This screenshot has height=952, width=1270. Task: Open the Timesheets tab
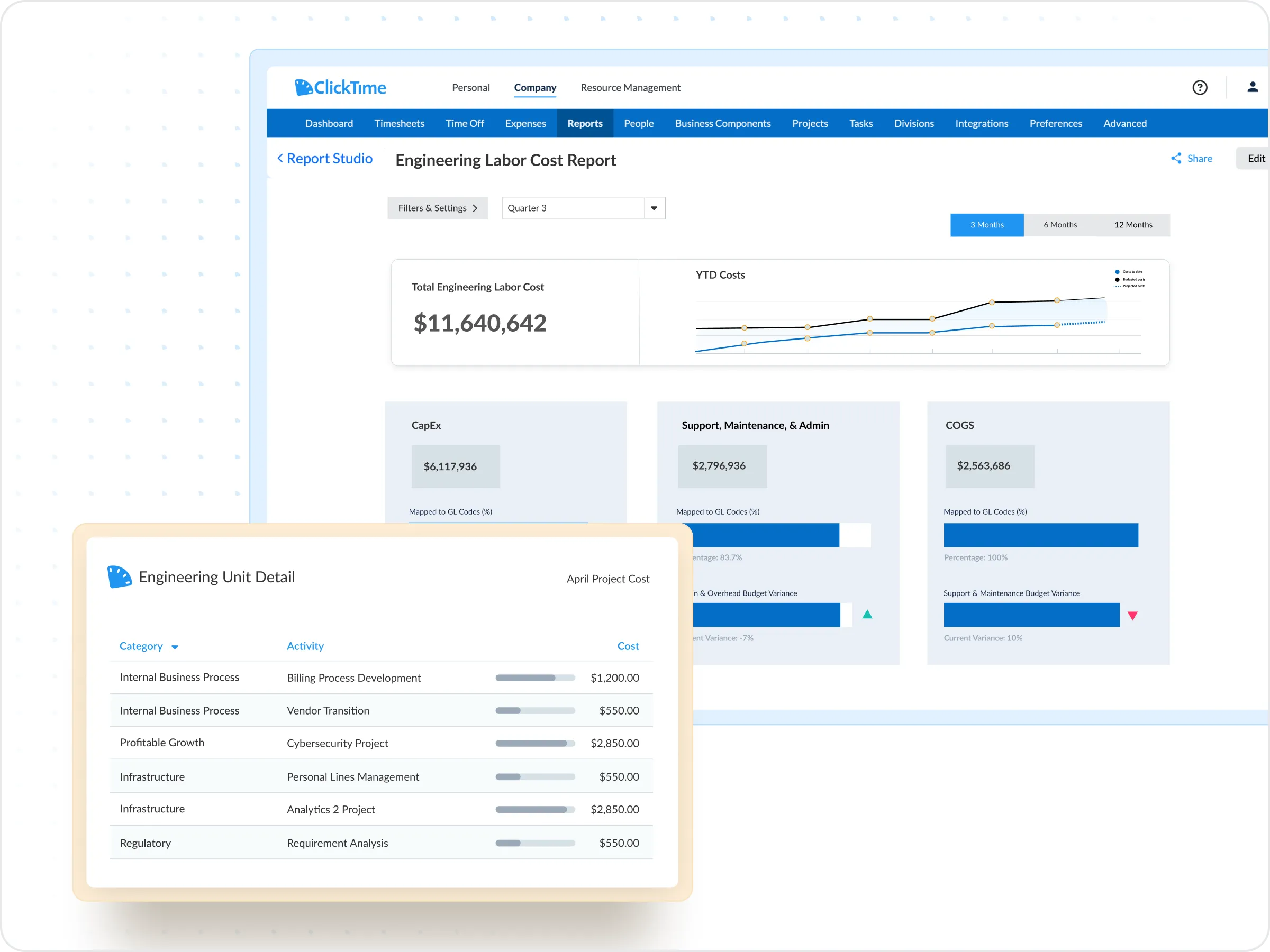[399, 123]
